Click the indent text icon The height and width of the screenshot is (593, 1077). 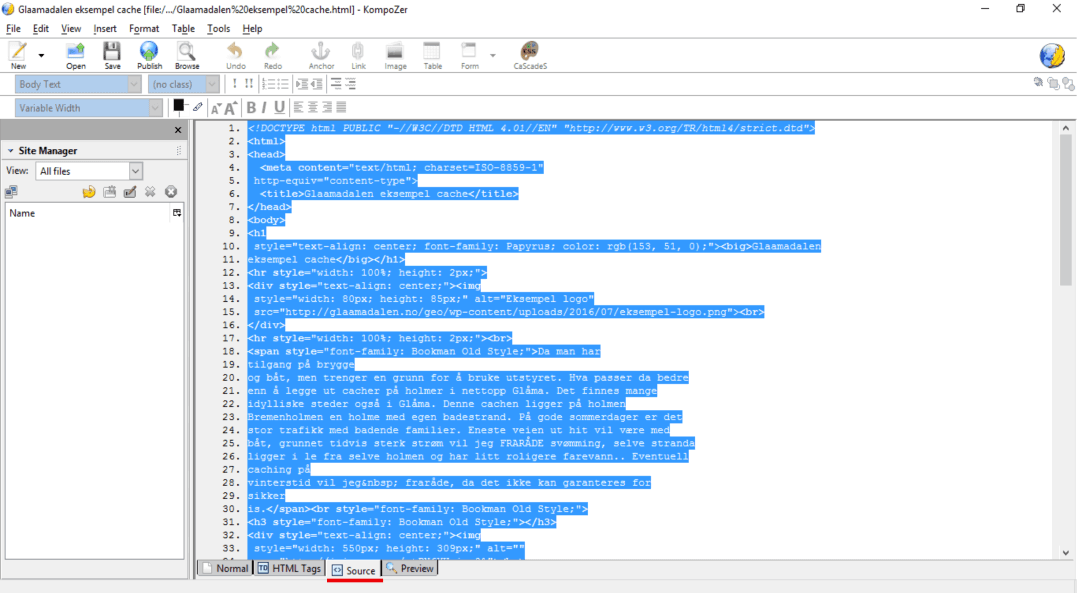pos(302,84)
